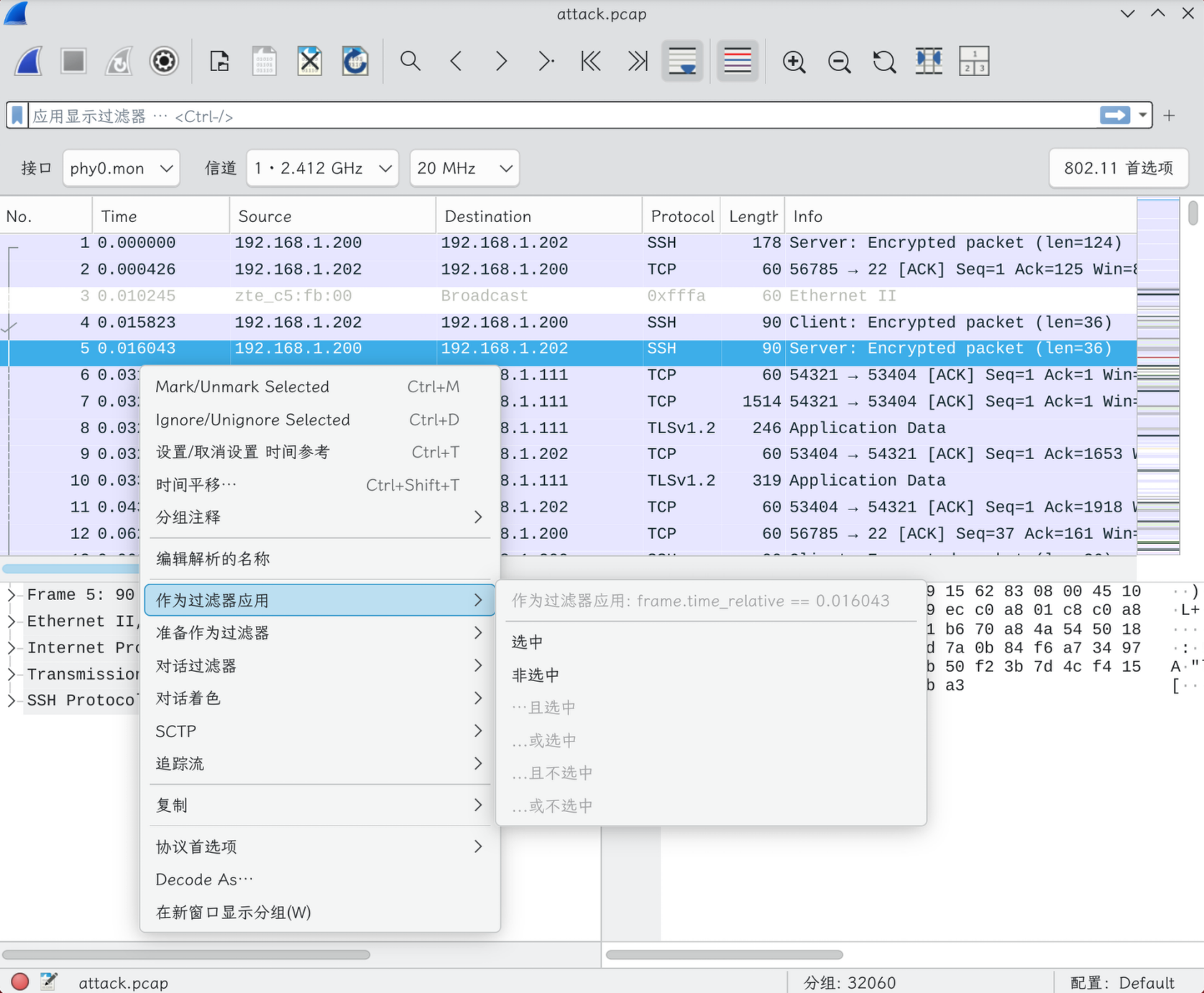Choose 设置/取消设置 时间参考 menu item
This screenshot has height=993, width=1204.
click(x=320, y=452)
